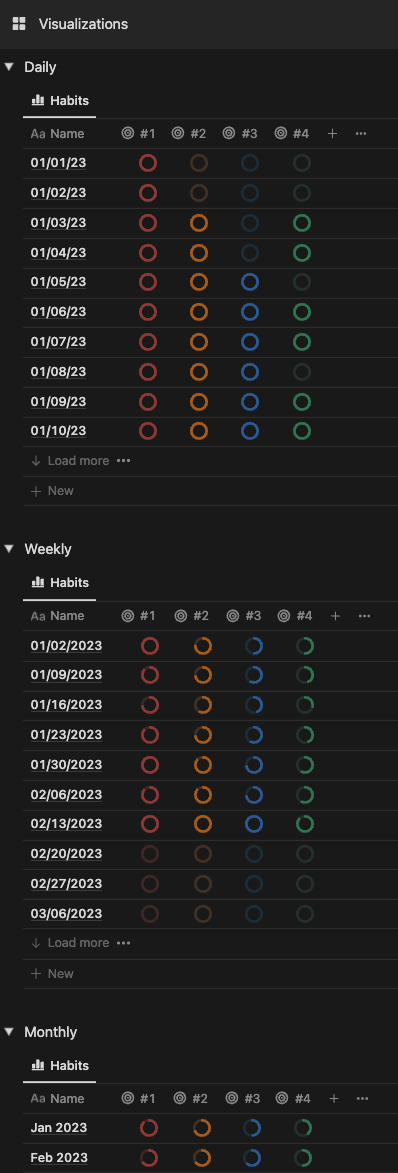Image resolution: width=398 pixels, height=1173 pixels.
Task: Add a New row to Daily table
Action: pos(52,491)
